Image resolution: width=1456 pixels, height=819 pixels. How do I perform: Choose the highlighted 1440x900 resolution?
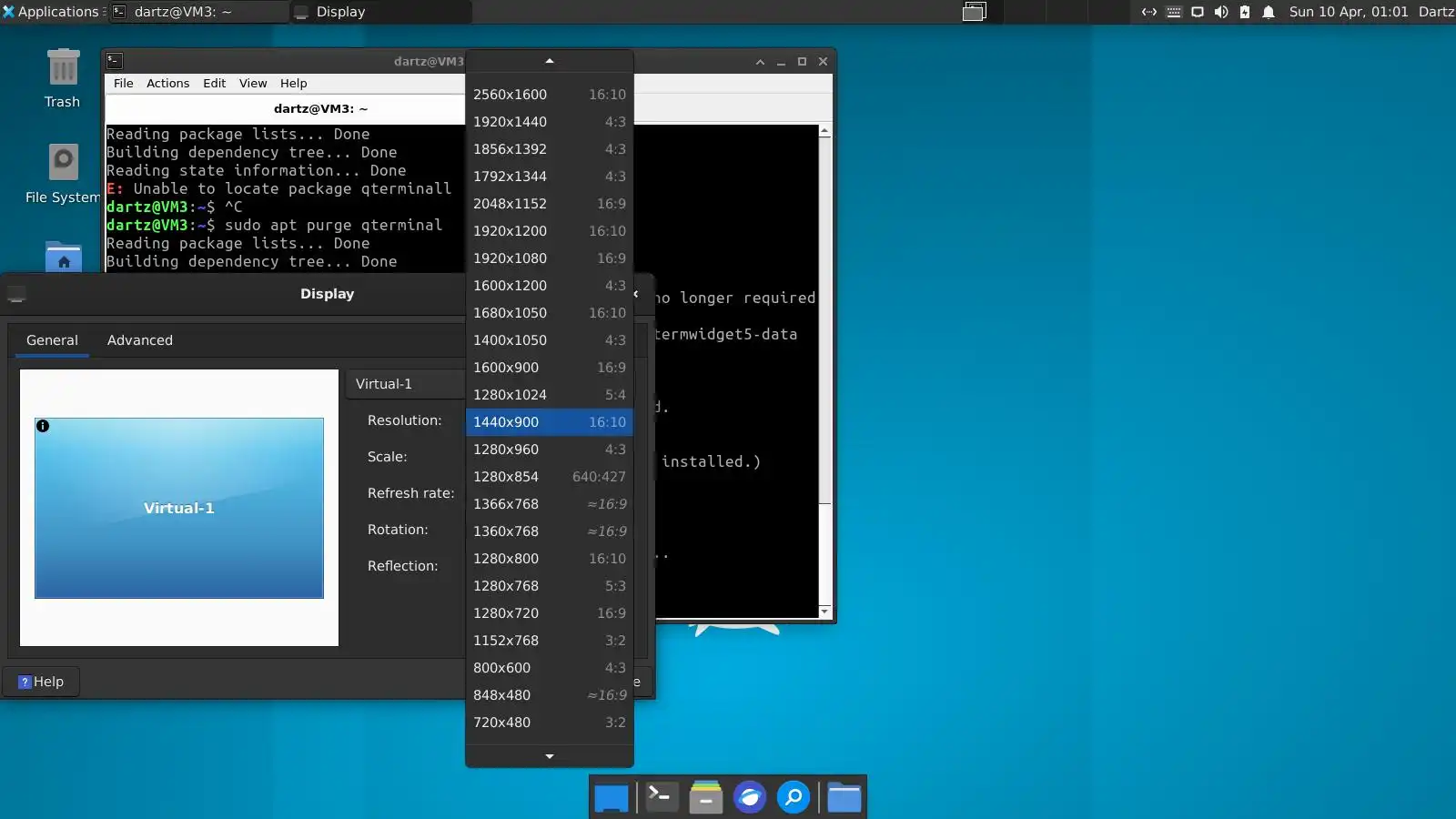coord(549,422)
